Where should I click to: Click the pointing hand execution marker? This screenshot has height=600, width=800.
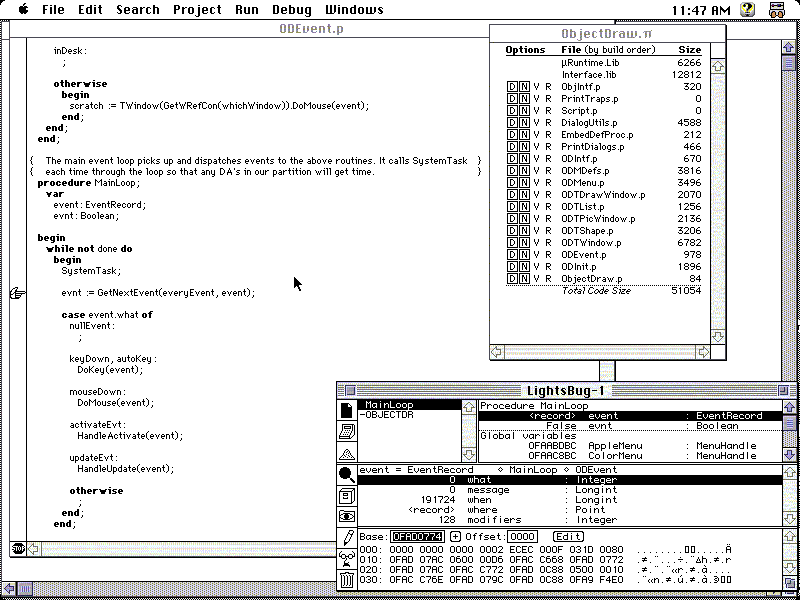coord(17,293)
